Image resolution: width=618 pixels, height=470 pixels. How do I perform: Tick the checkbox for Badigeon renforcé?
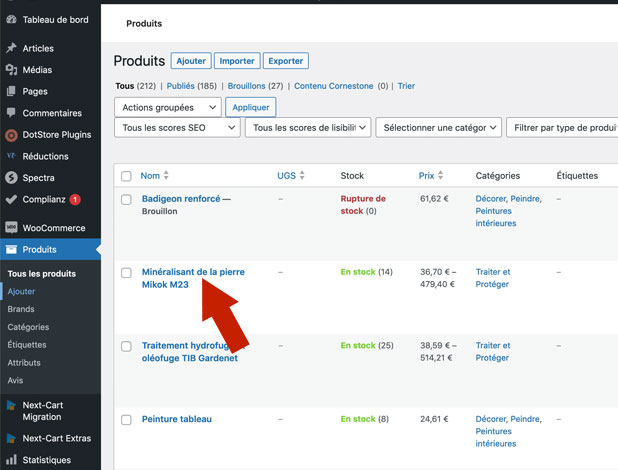coord(126,199)
